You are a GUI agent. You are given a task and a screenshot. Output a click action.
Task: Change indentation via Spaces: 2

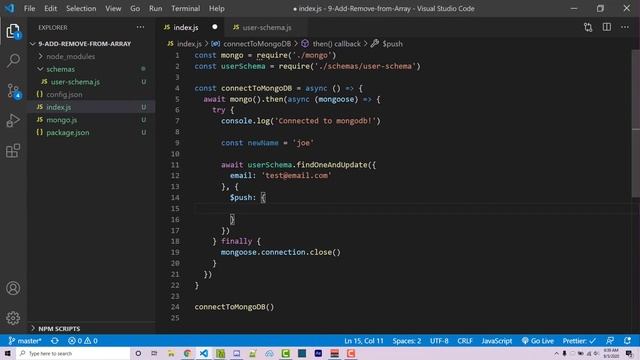tap(407, 341)
